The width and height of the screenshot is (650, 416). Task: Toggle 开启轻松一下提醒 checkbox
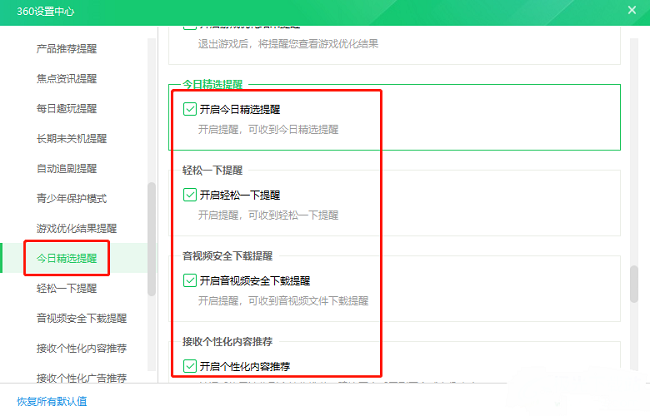coord(190,195)
